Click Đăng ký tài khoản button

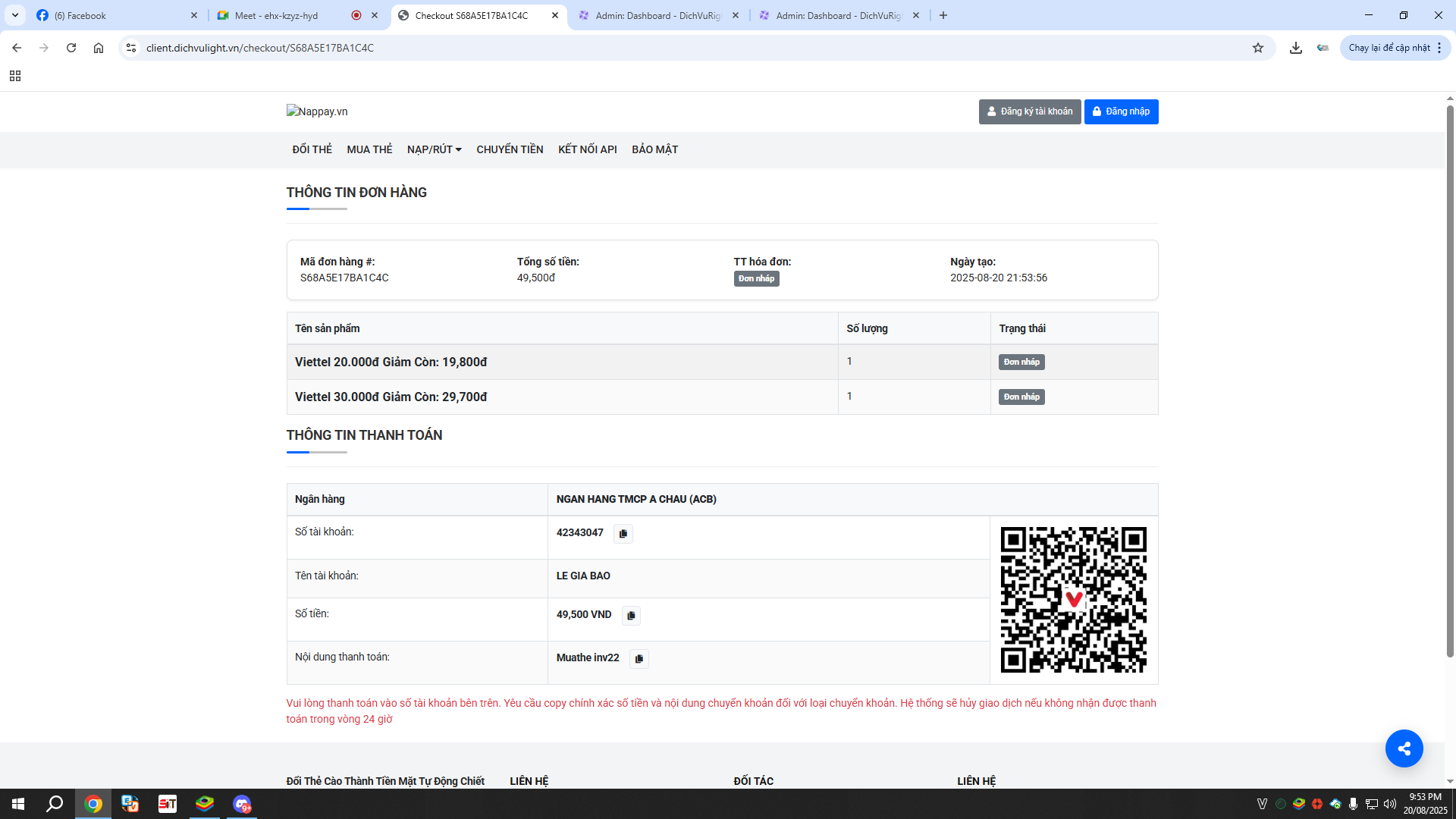[1029, 111]
